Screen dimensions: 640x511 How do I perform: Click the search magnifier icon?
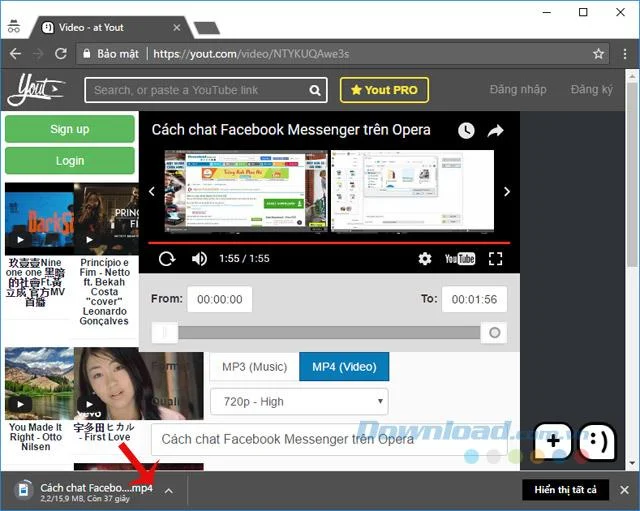click(315, 90)
